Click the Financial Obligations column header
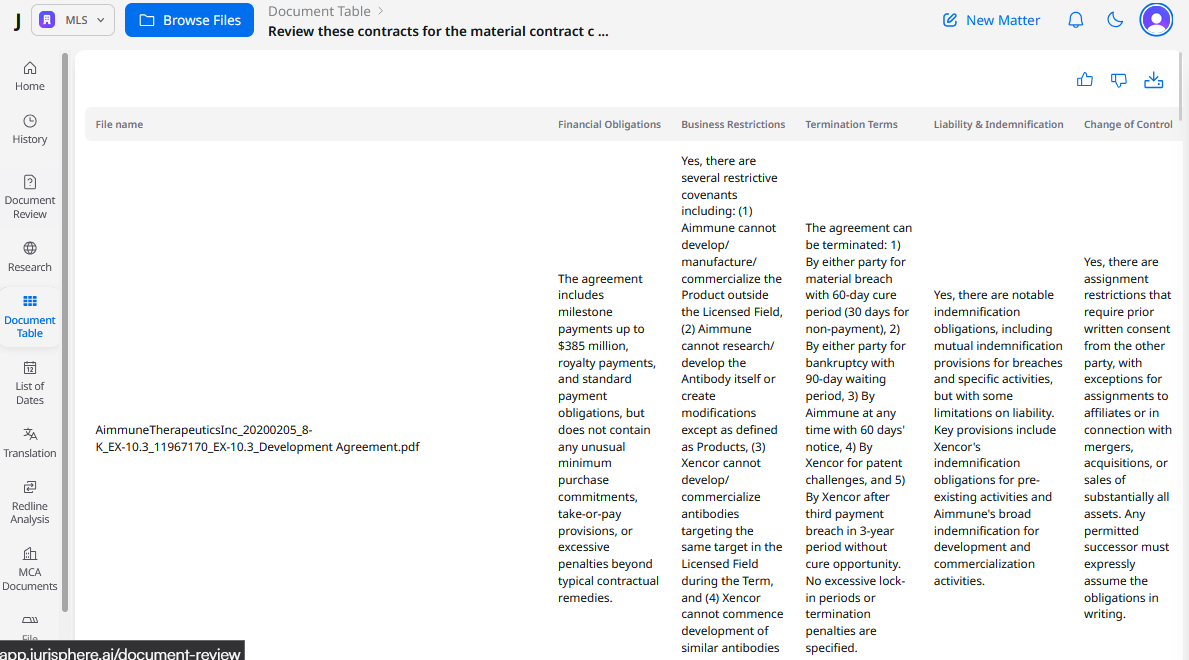The image size is (1189, 660). tap(609, 124)
